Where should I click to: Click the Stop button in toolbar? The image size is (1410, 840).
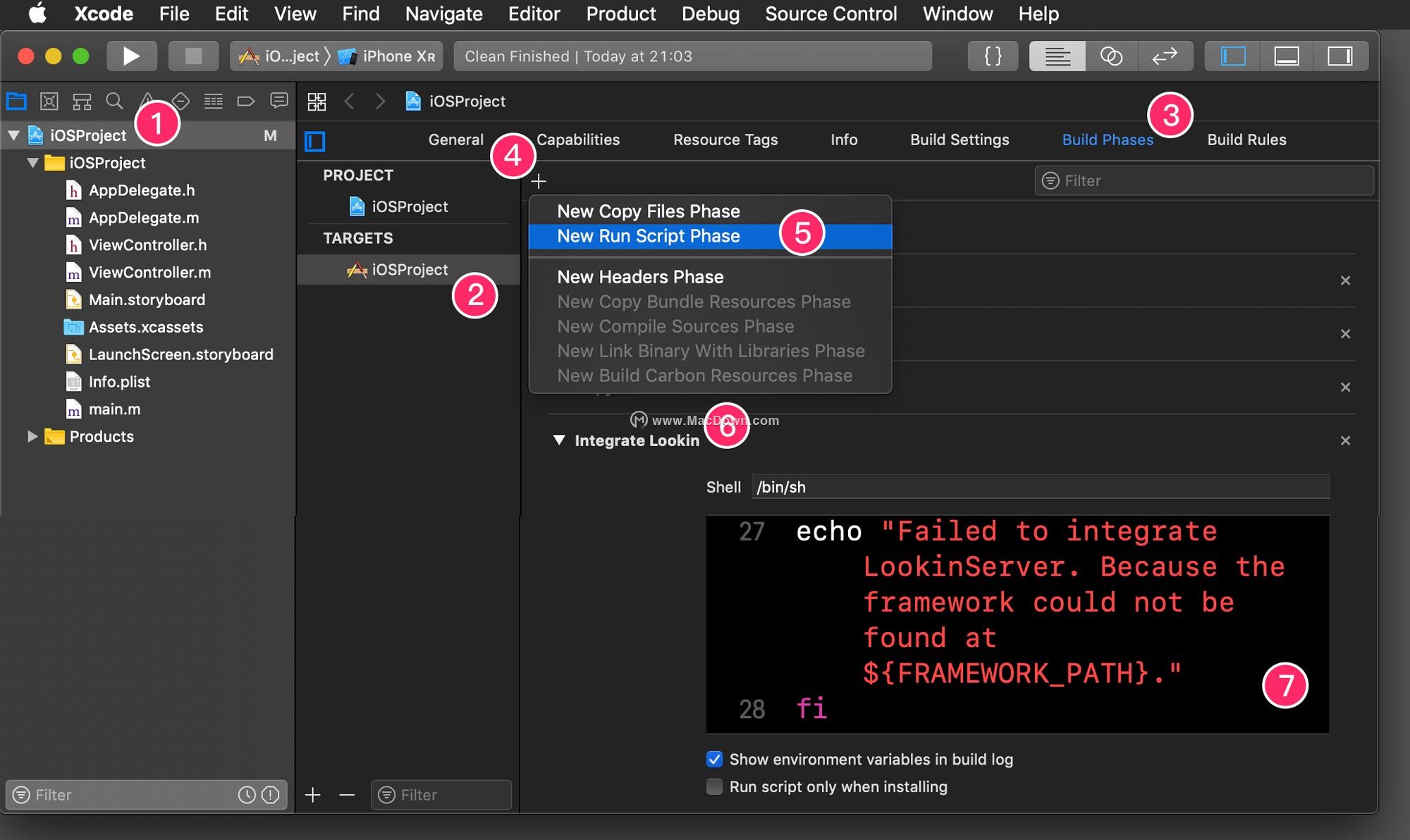tap(193, 56)
